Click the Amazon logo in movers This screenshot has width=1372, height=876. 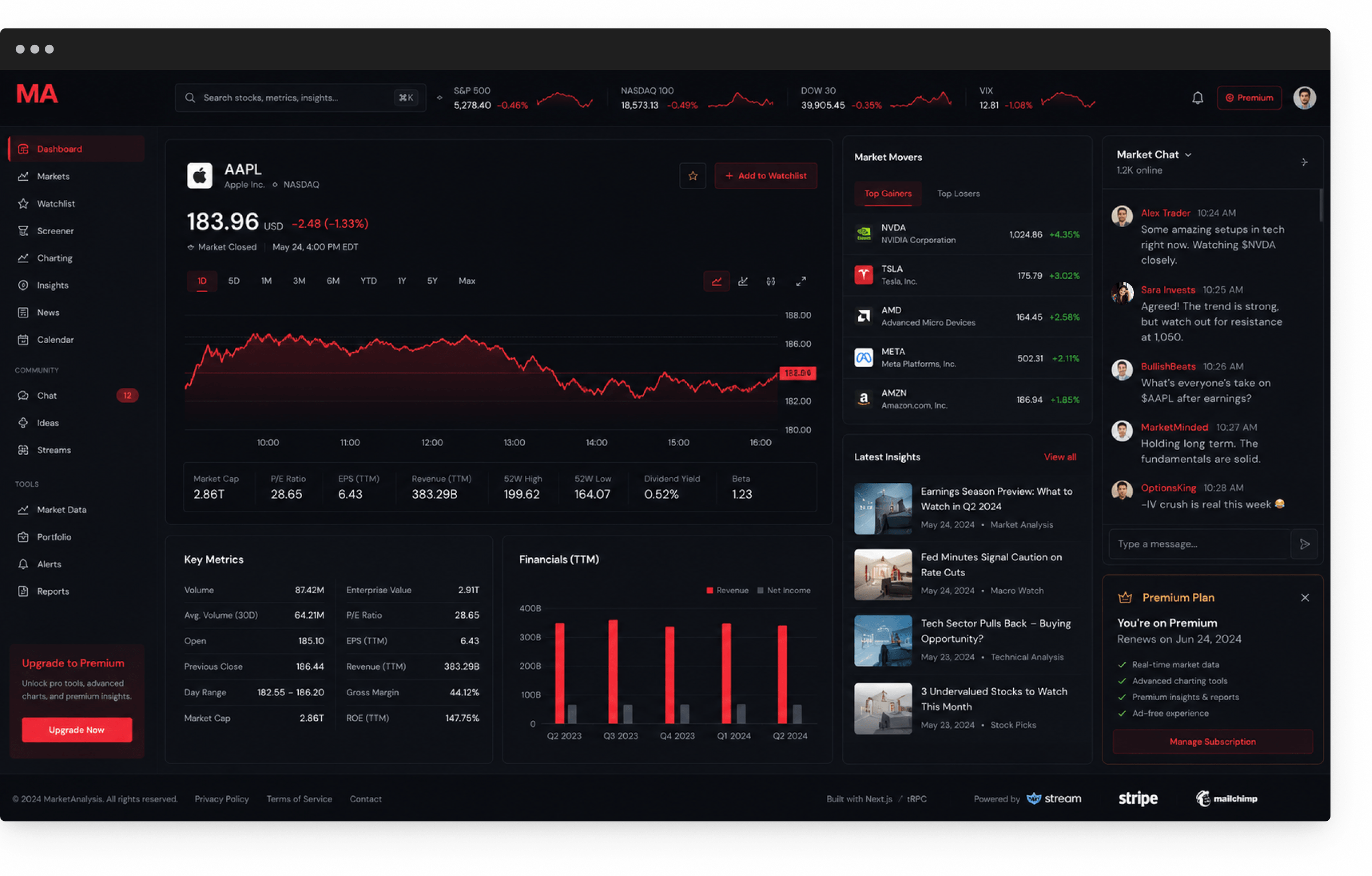click(863, 399)
